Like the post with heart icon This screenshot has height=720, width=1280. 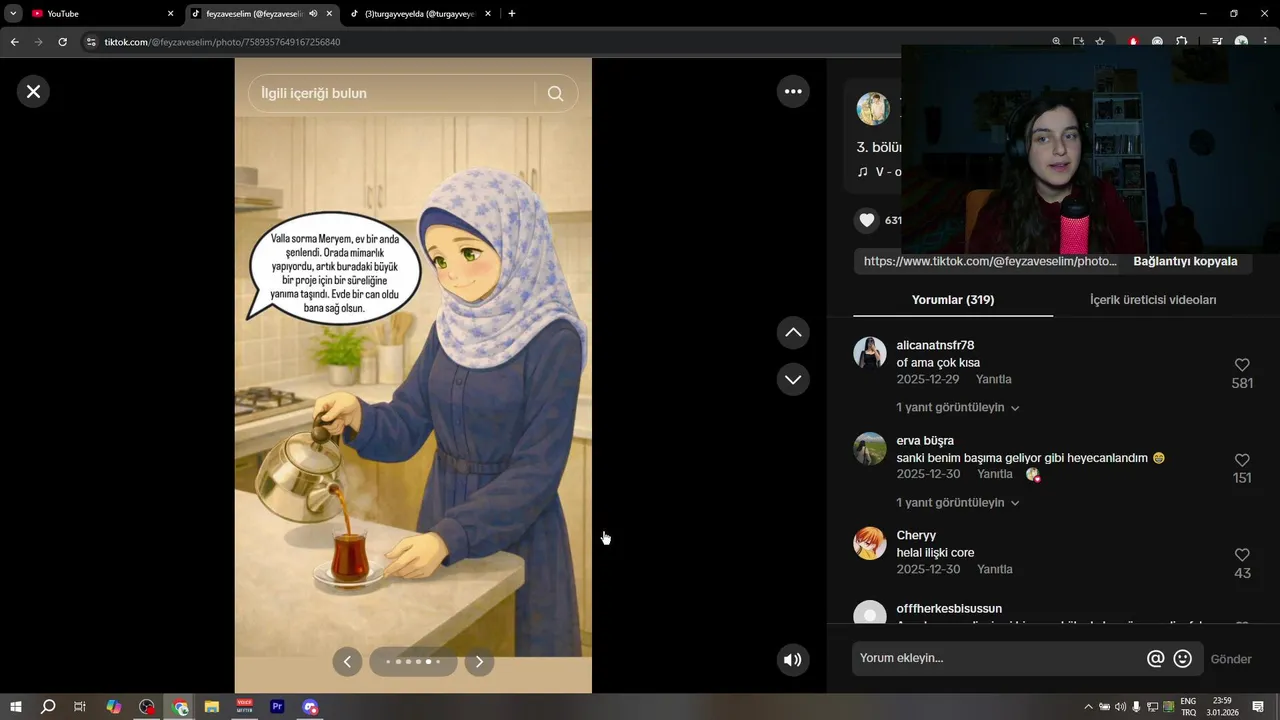867,220
